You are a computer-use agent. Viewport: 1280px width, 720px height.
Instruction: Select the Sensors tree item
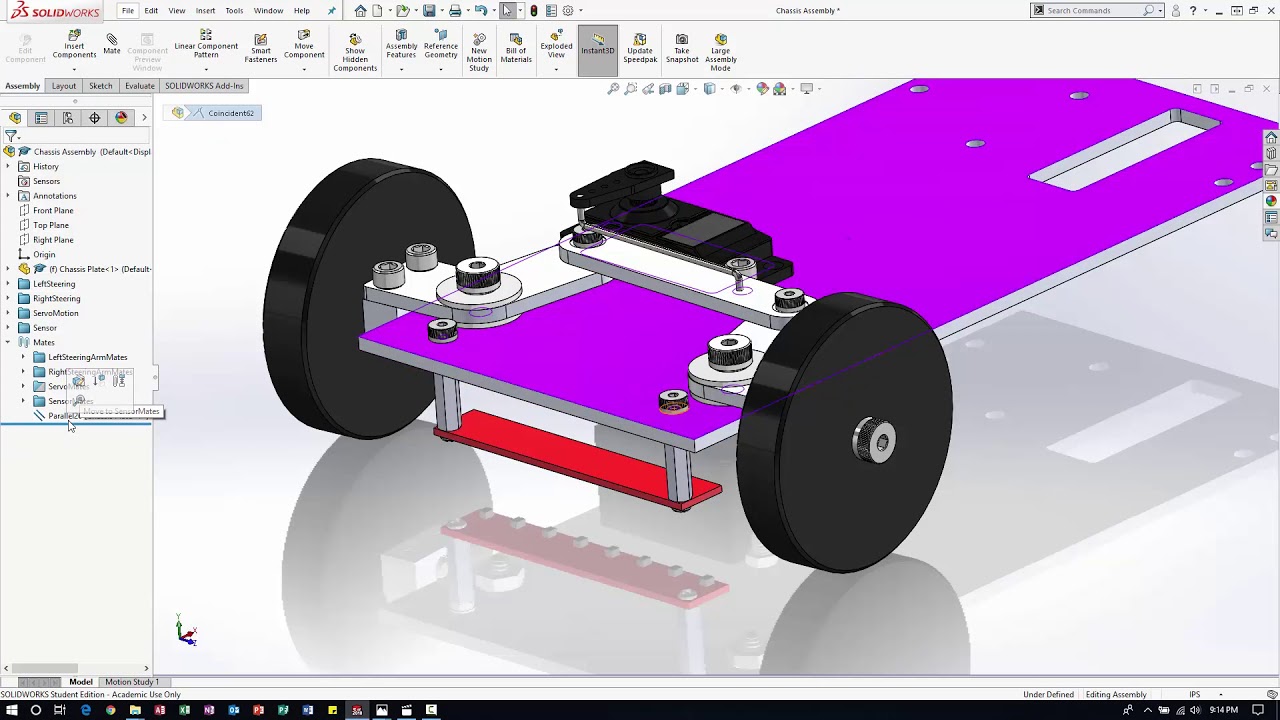46,182
